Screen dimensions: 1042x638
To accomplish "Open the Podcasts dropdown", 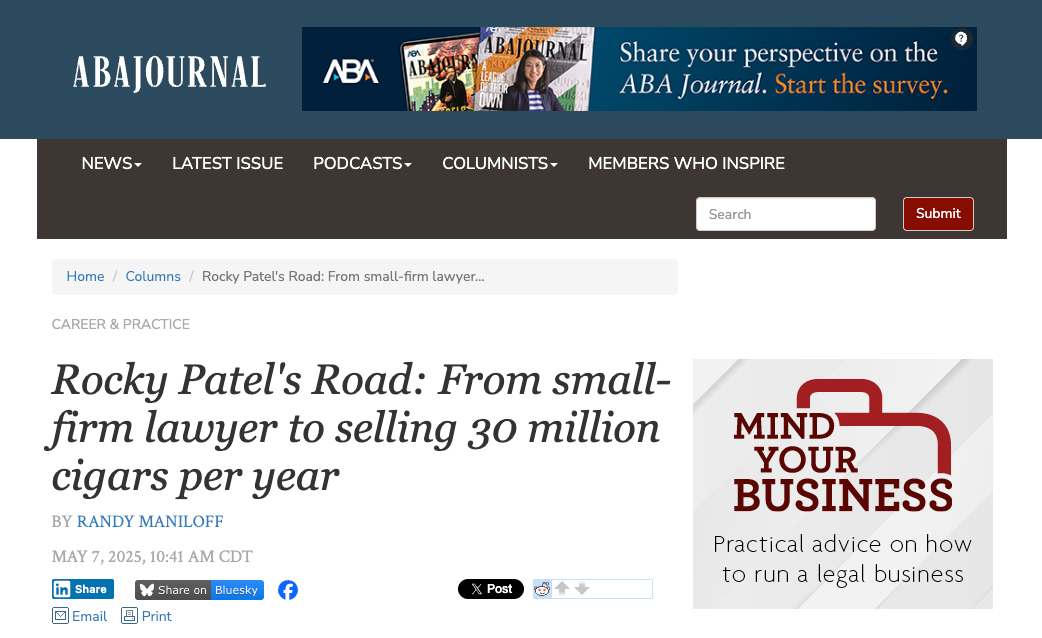I will pyautogui.click(x=362, y=163).
